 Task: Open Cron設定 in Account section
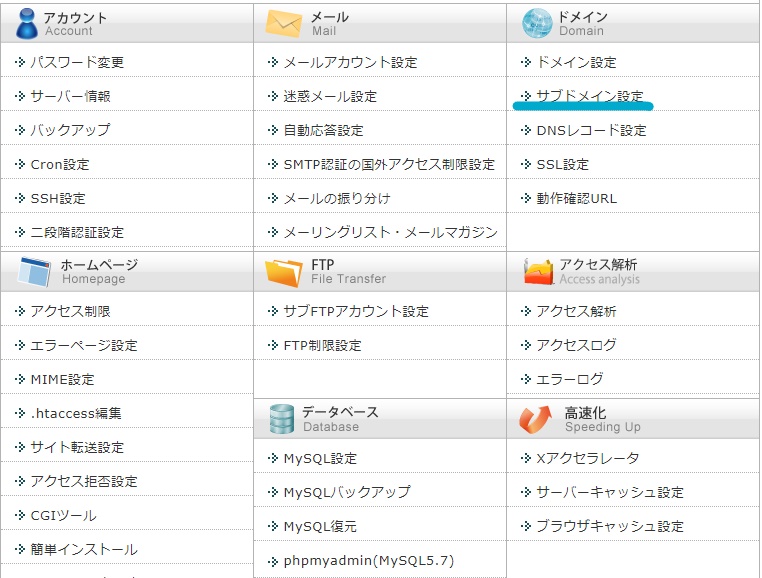point(59,164)
